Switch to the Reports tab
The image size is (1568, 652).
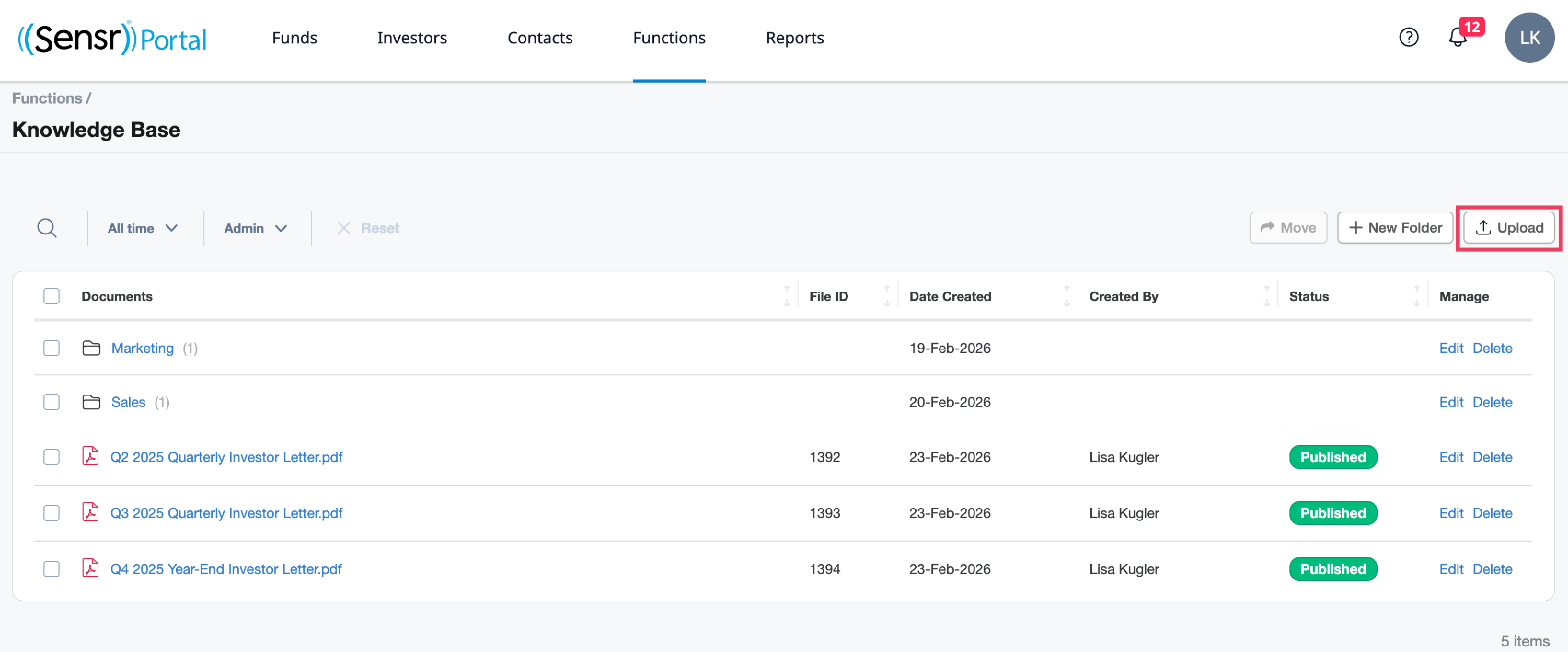[x=794, y=38]
